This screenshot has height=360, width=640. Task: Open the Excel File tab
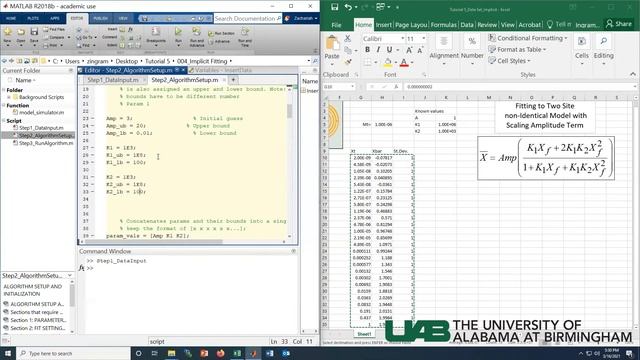tap(336, 25)
